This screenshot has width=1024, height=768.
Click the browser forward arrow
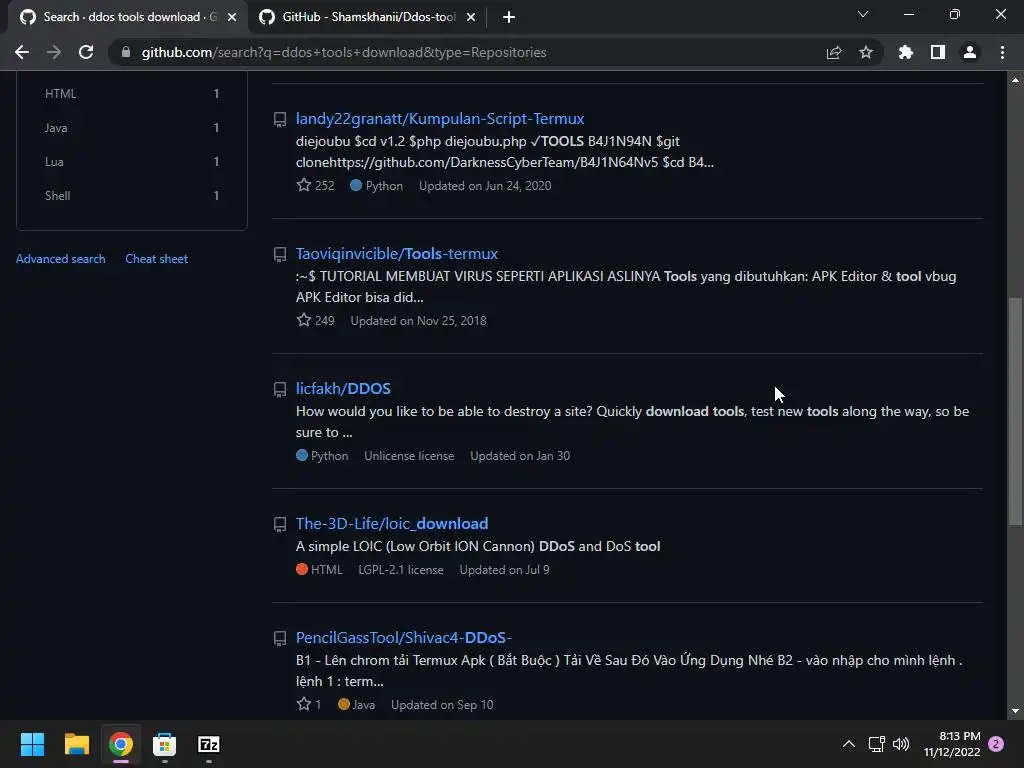pyautogui.click(x=54, y=52)
